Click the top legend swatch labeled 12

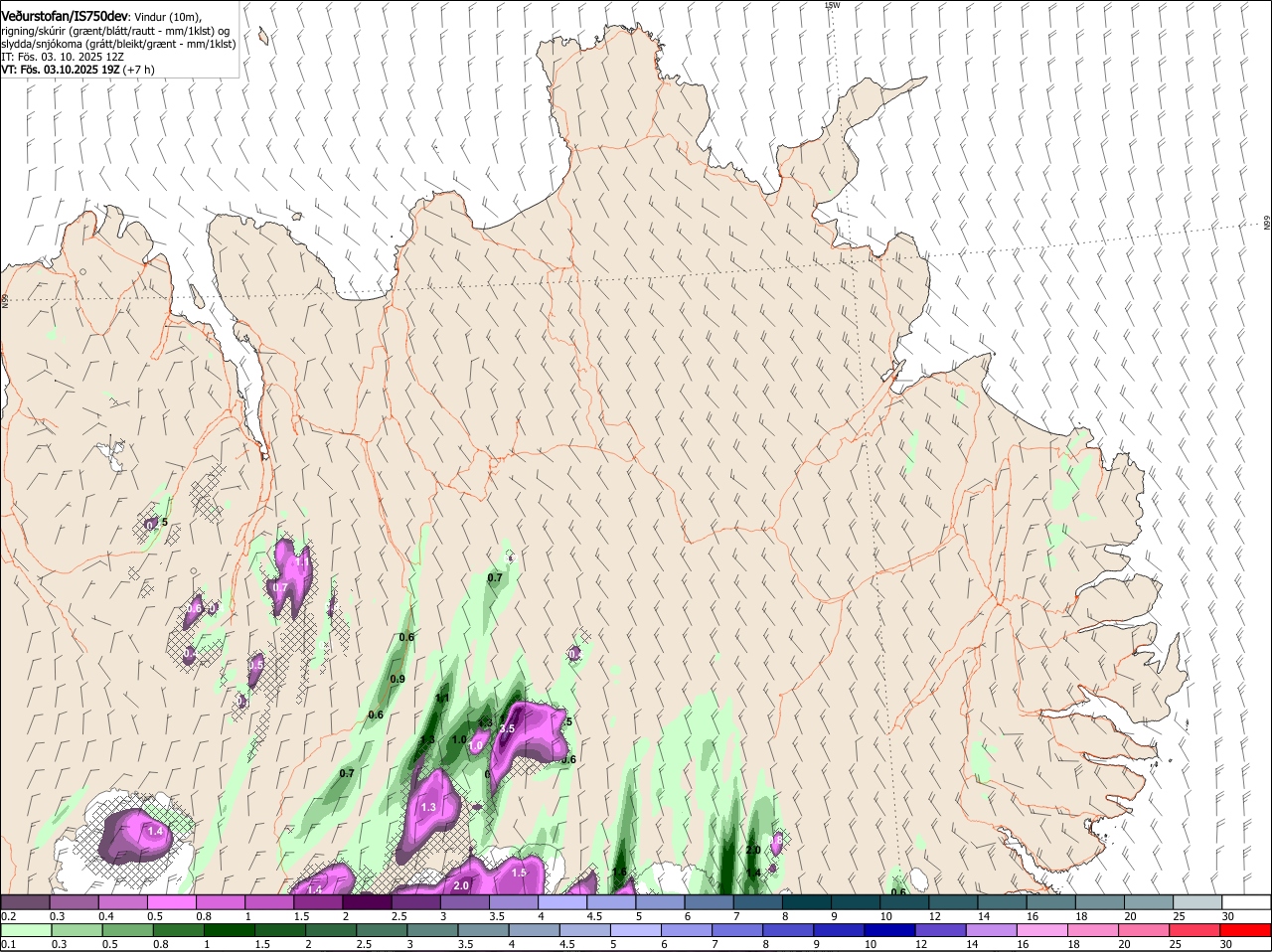(953, 901)
